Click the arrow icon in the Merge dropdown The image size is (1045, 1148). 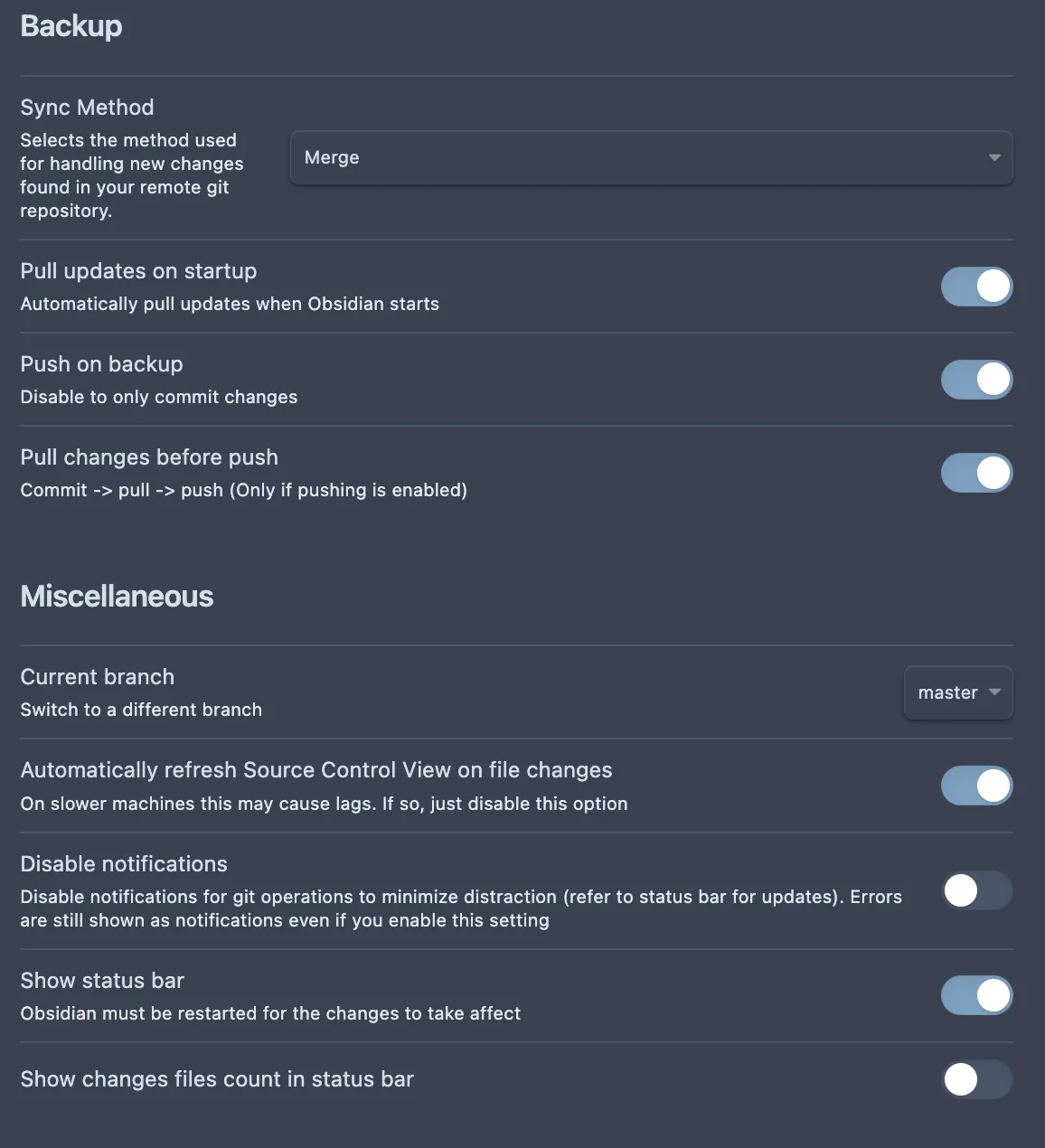[x=994, y=158]
